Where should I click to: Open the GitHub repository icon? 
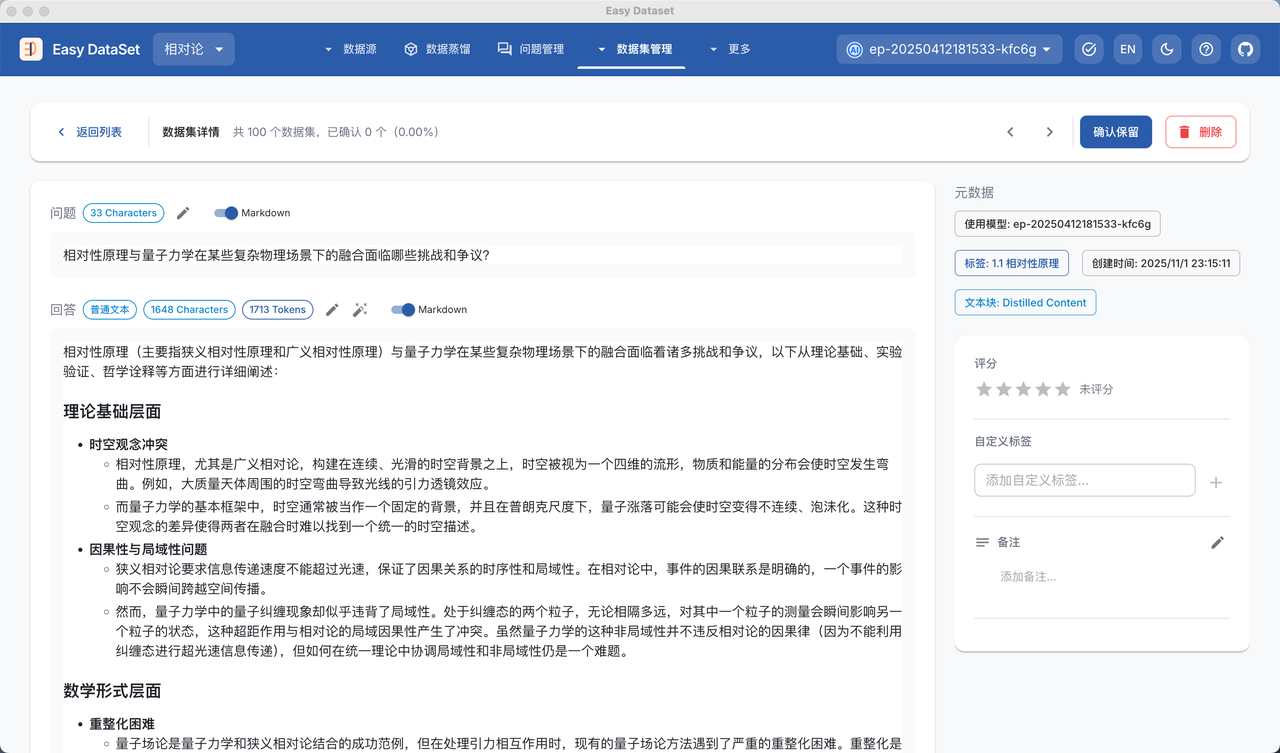click(1245, 49)
